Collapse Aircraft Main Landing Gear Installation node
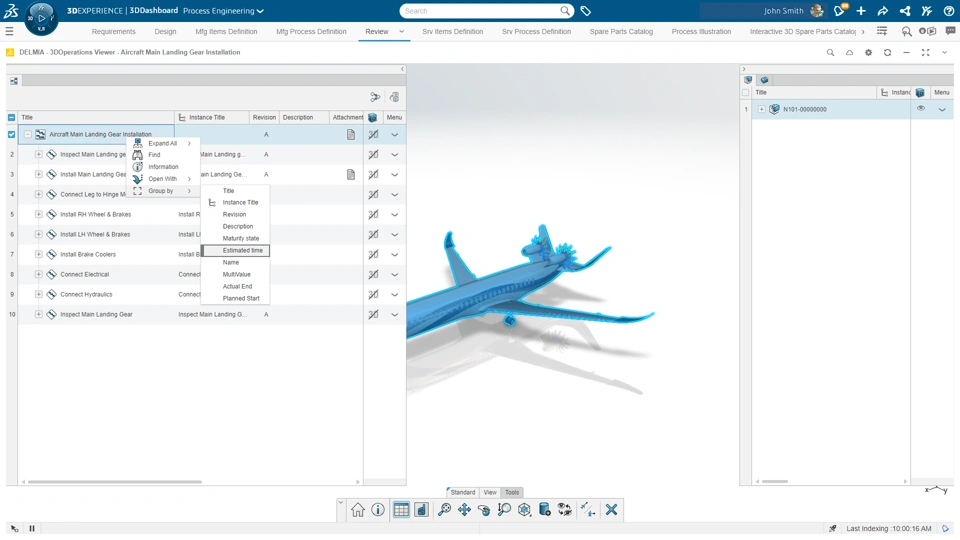 click(x=28, y=134)
